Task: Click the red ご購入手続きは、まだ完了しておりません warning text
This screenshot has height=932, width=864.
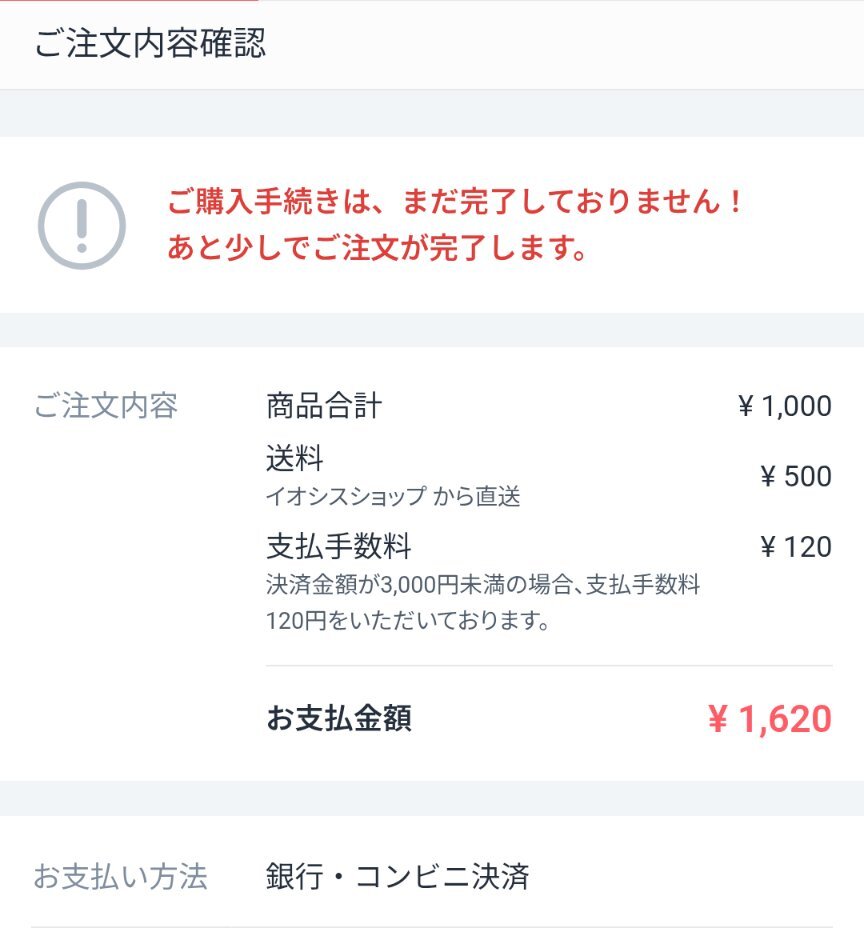Action: click(x=455, y=201)
